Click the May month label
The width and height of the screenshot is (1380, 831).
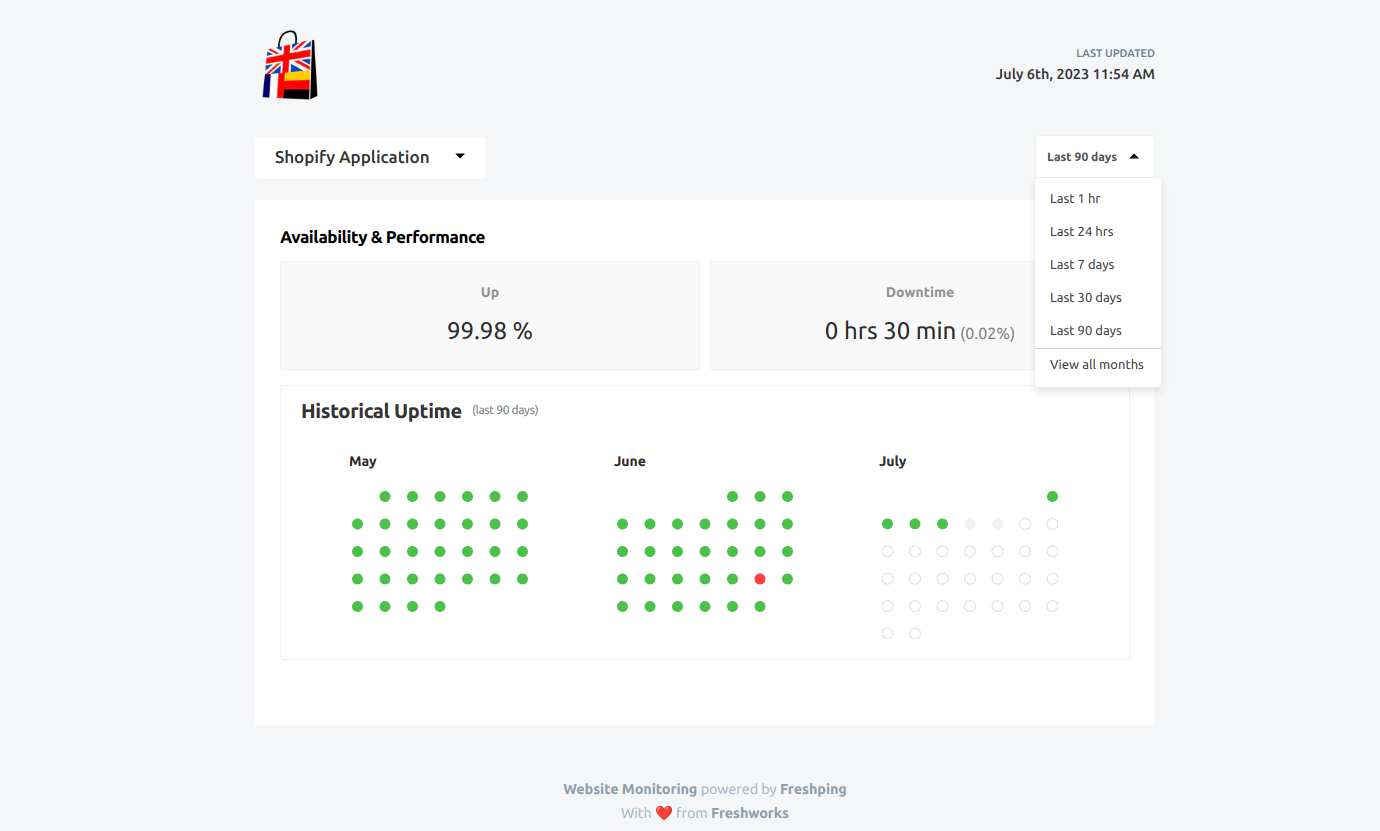[x=363, y=462]
